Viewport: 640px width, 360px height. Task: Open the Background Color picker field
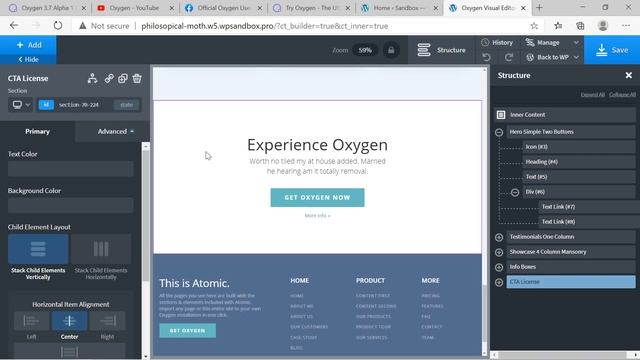click(x=71, y=205)
